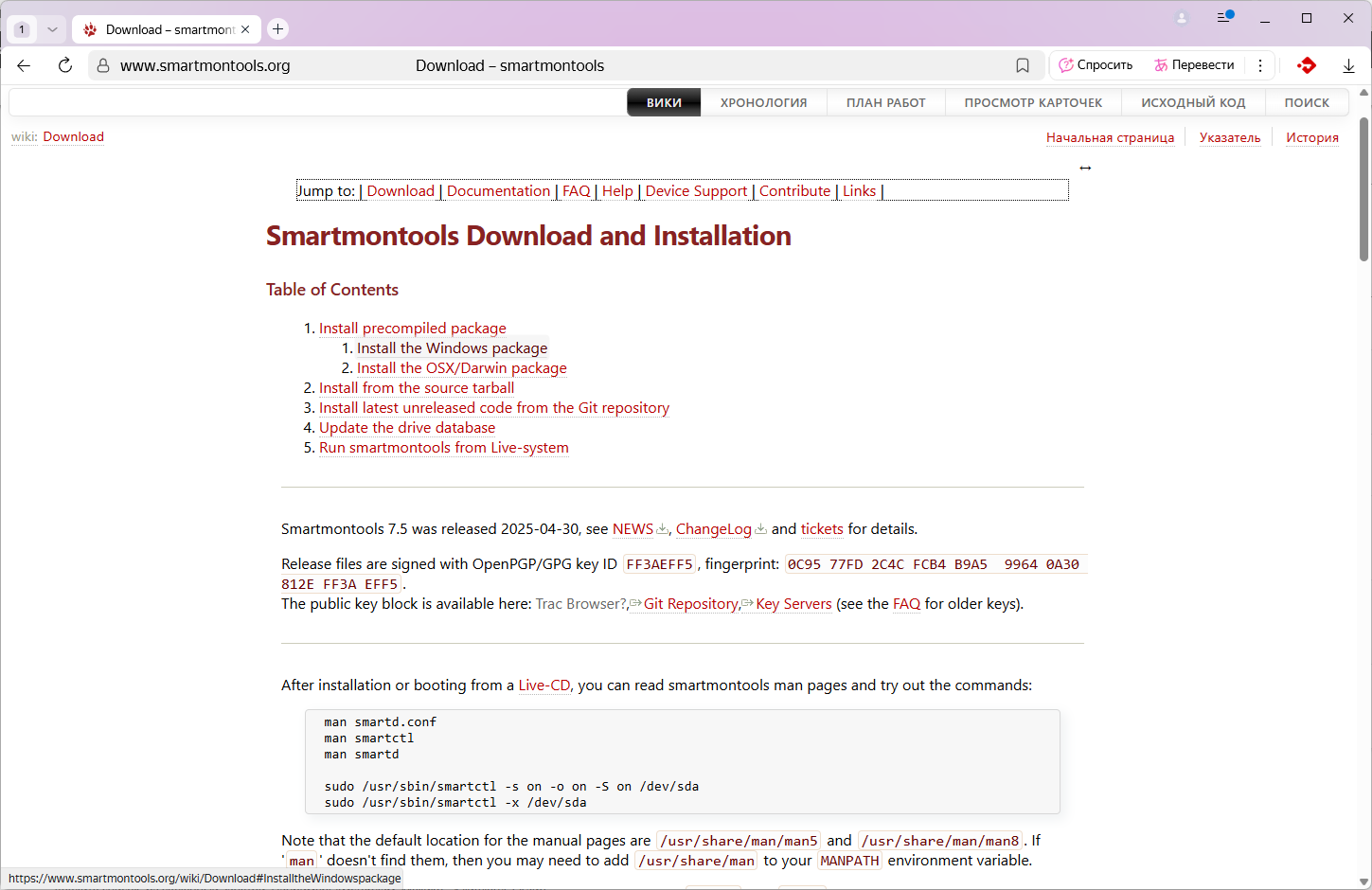Open a new browser tab
This screenshot has width=1372, height=890.
point(277,29)
